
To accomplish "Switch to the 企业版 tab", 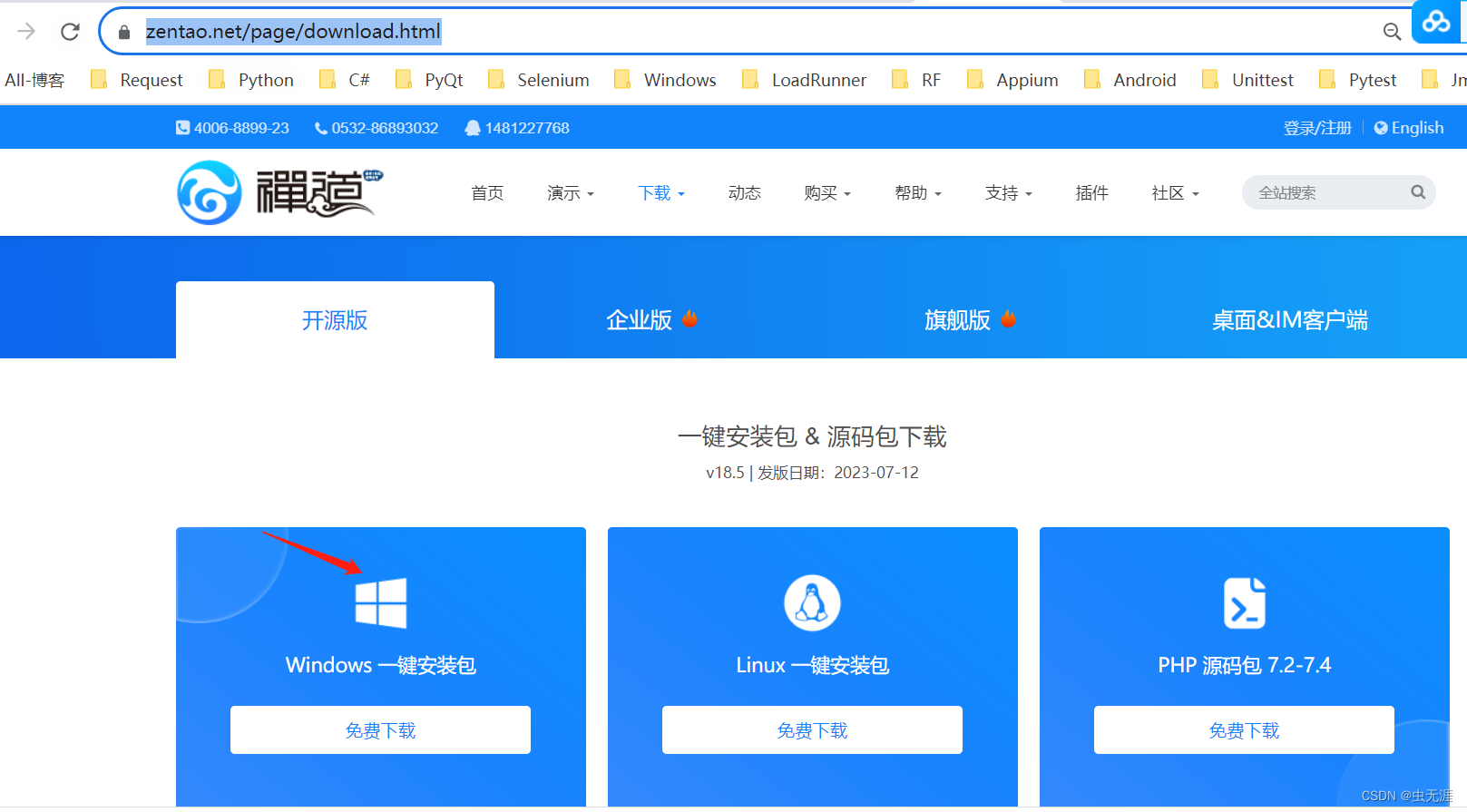I will click(x=651, y=319).
